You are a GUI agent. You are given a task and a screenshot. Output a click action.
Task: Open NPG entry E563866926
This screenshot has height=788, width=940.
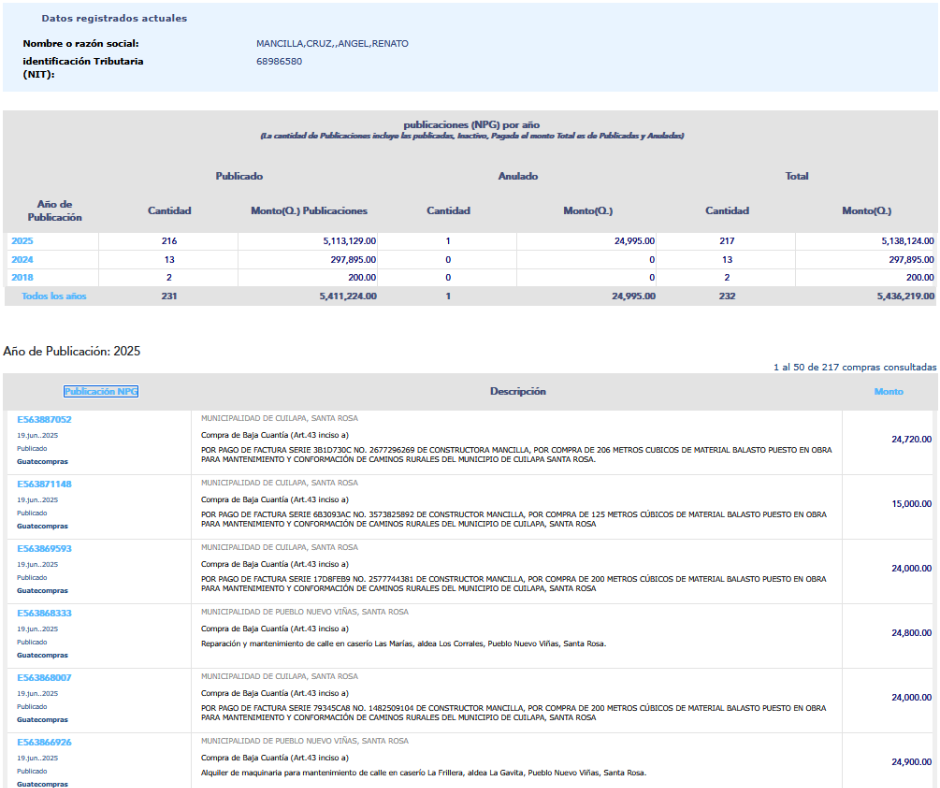point(44,742)
